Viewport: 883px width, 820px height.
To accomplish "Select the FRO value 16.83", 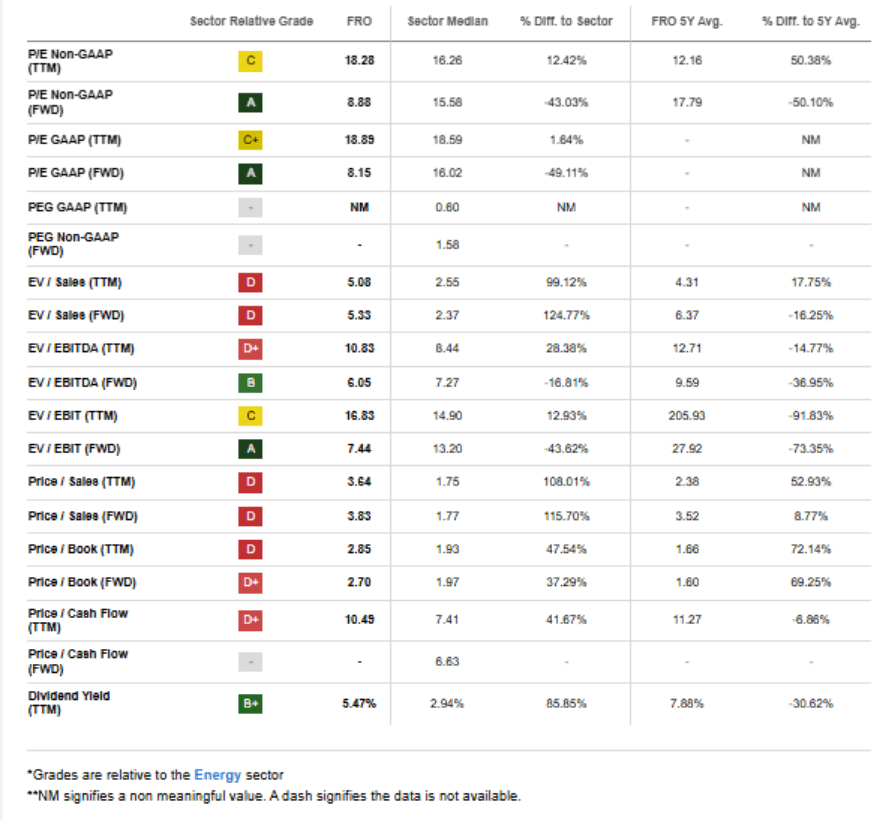I will [x=359, y=416].
